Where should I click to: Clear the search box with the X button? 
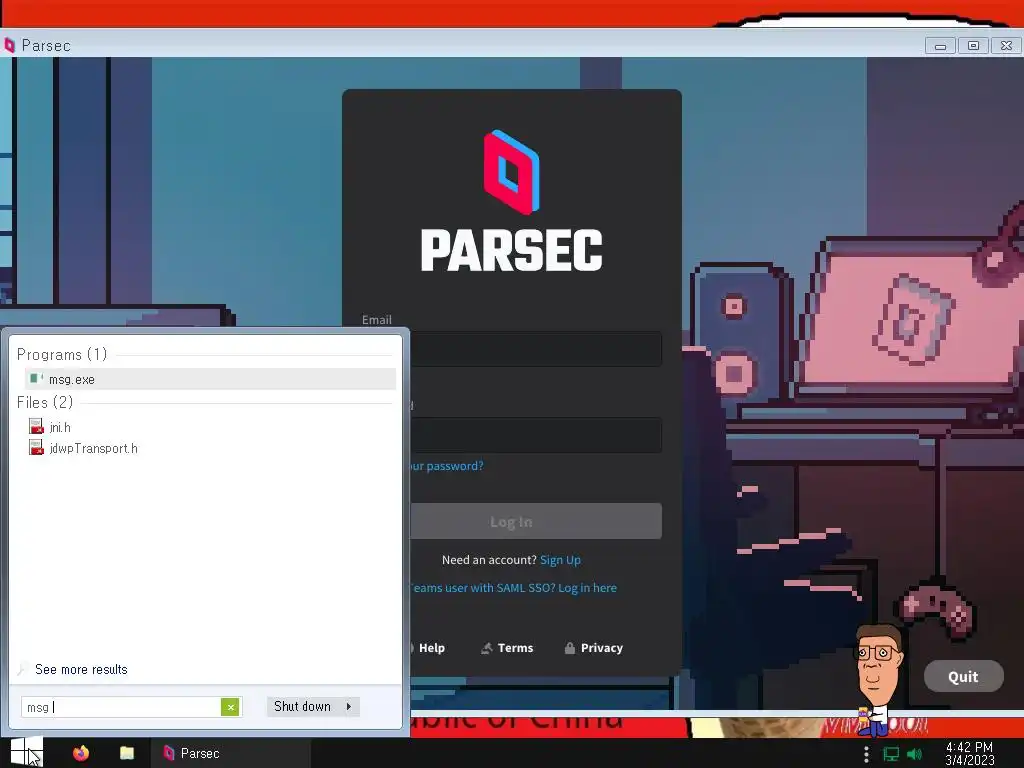(230, 707)
